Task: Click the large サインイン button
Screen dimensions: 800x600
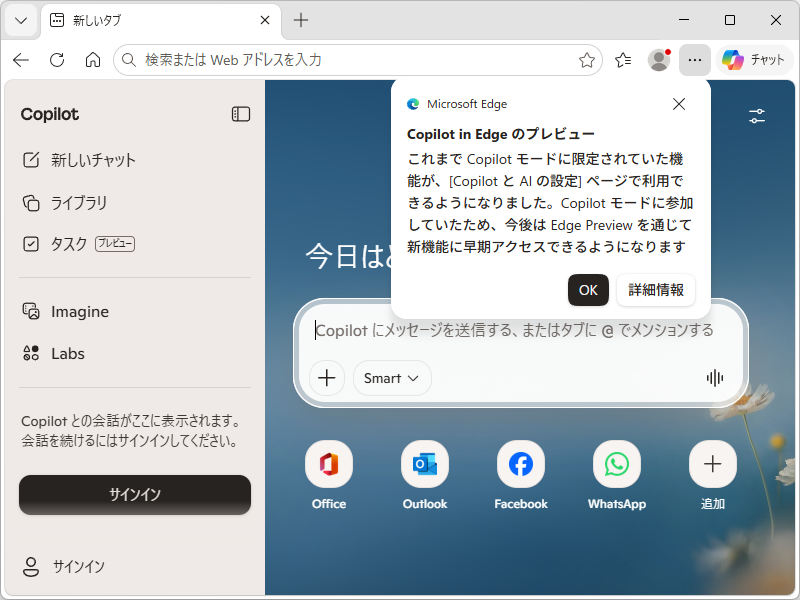Action: pyautogui.click(x=135, y=494)
